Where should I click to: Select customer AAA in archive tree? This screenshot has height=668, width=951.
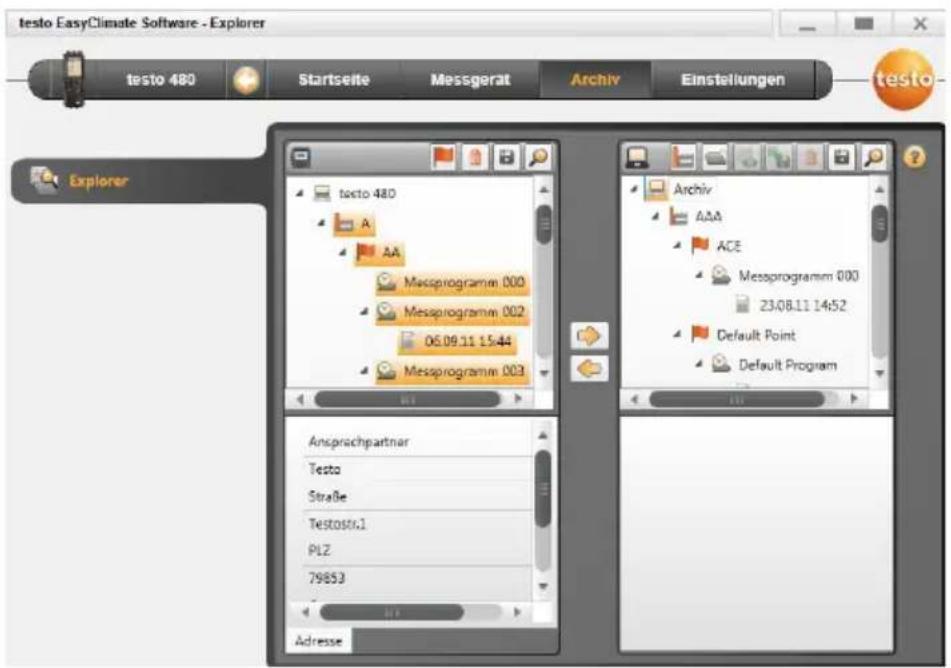[708, 216]
